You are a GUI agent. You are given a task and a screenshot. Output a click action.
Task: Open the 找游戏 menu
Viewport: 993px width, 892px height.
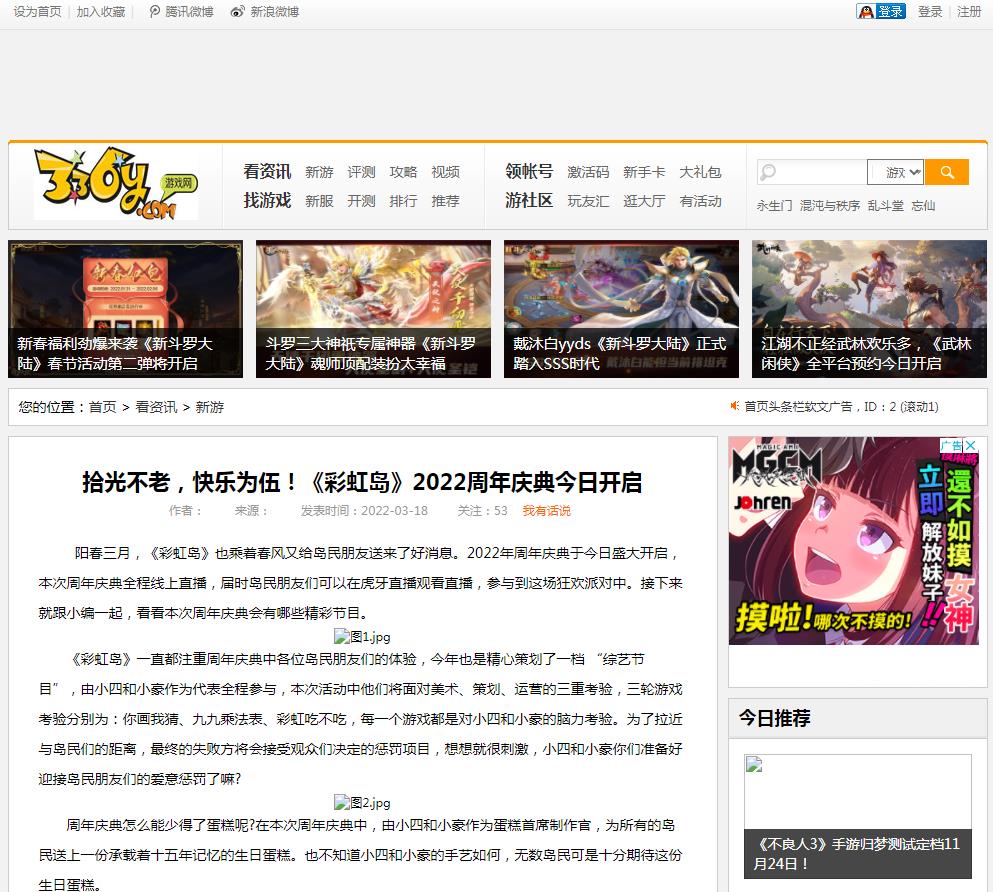pos(267,201)
